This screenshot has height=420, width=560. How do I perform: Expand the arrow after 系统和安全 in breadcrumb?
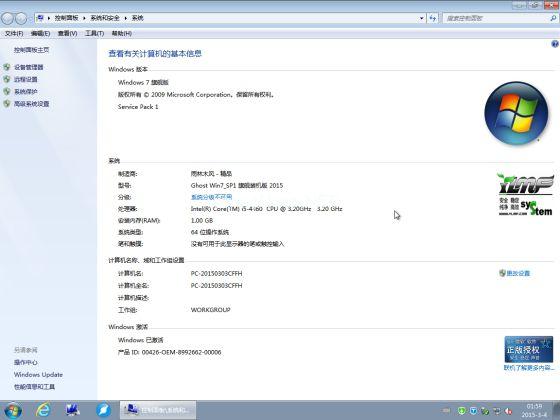126,18
